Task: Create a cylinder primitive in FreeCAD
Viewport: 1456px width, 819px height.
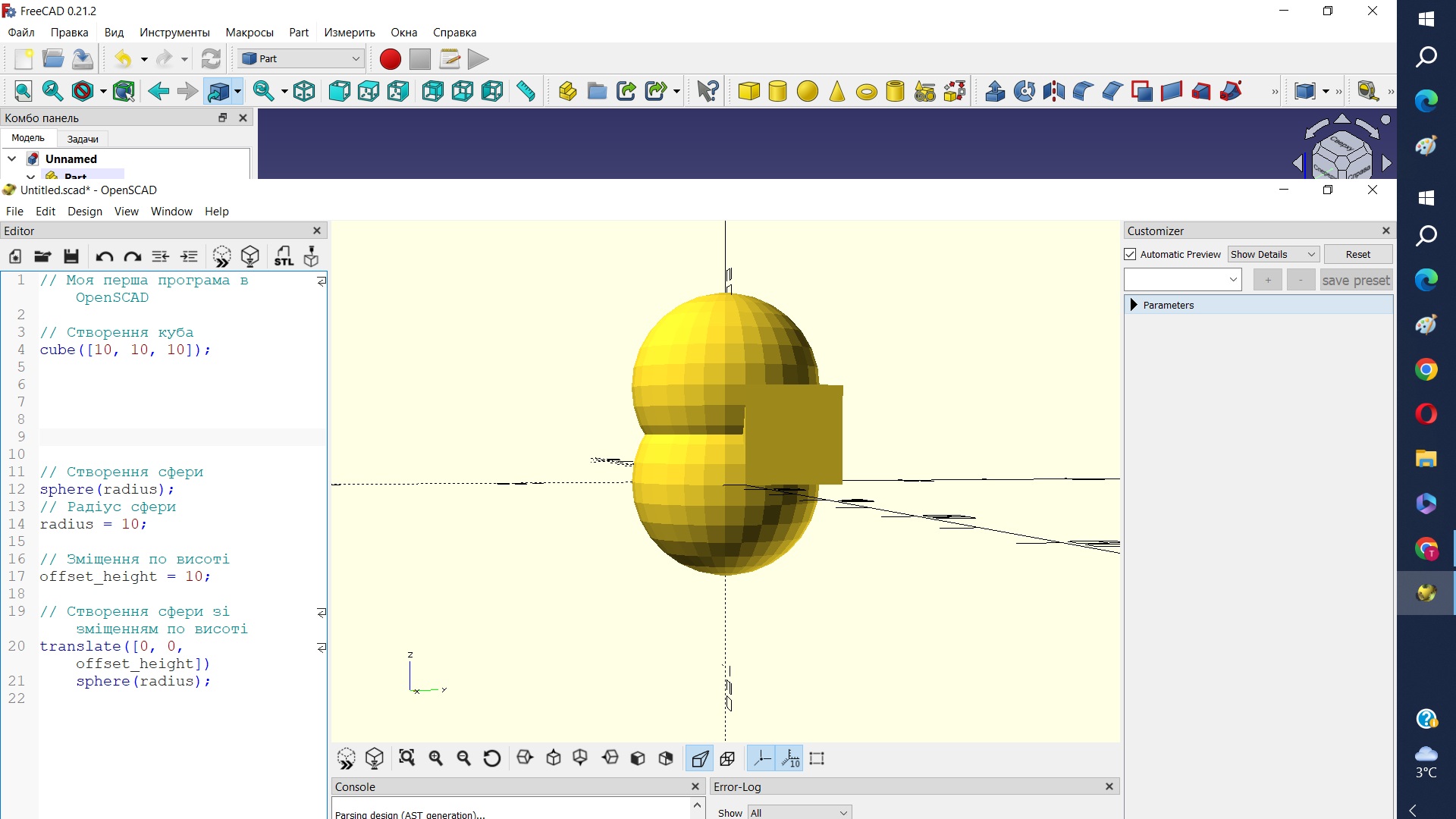Action: point(778,92)
